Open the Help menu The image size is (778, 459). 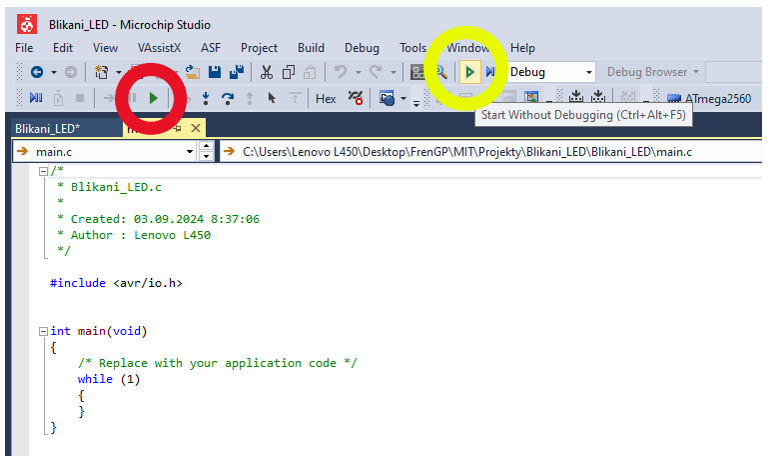[x=522, y=48]
